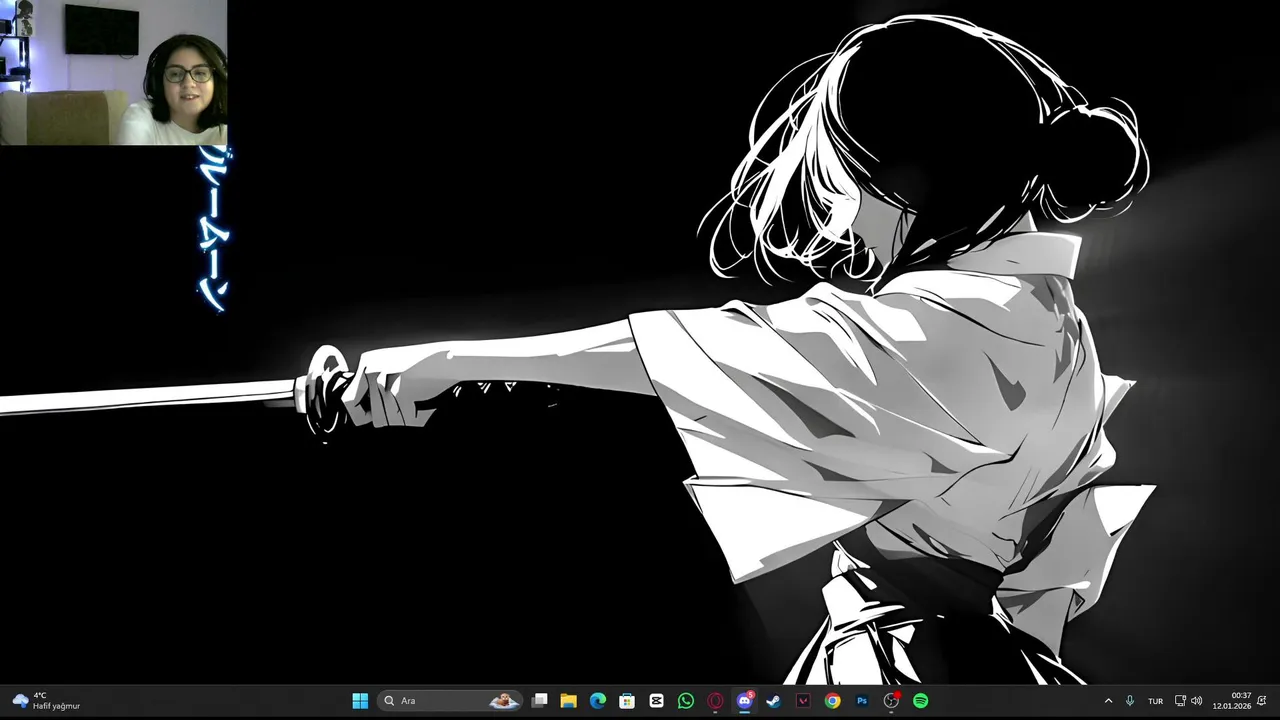Open the Microsoft Store icon
Image resolution: width=1280 pixels, height=720 pixels.
pyautogui.click(x=627, y=701)
